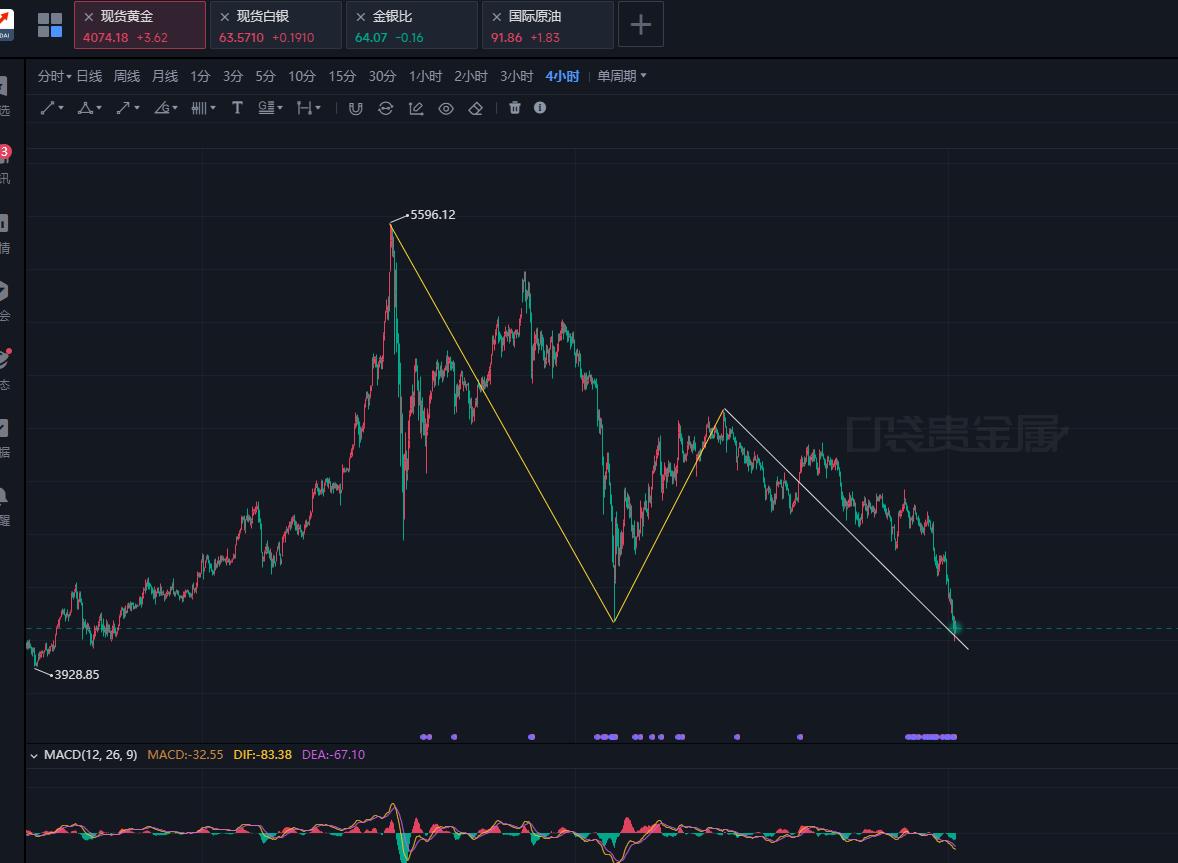Click the green current-price dot on chart
The height and width of the screenshot is (863, 1178).
tap(956, 627)
